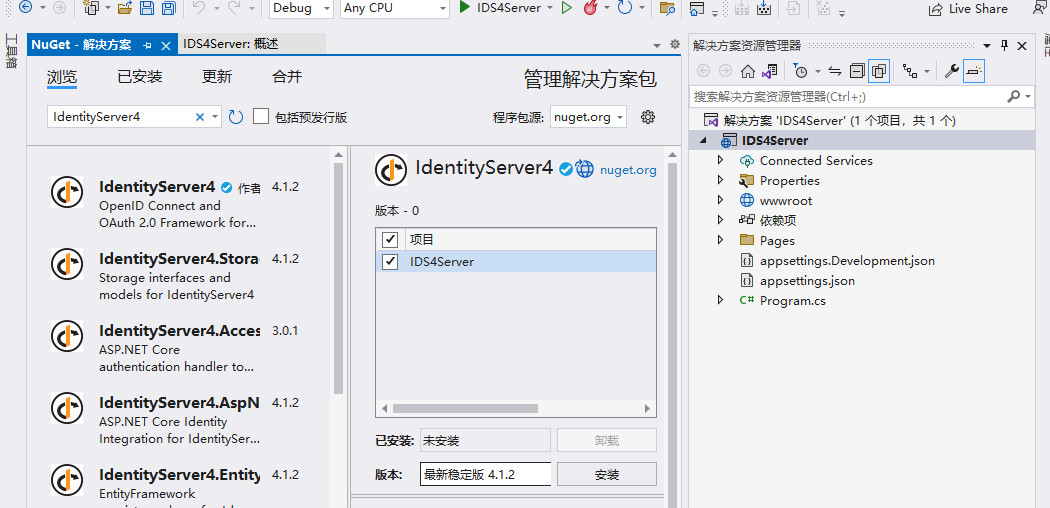Click the Hot Reload flame icon
1050x508 pixels.
tap(590, 9)
